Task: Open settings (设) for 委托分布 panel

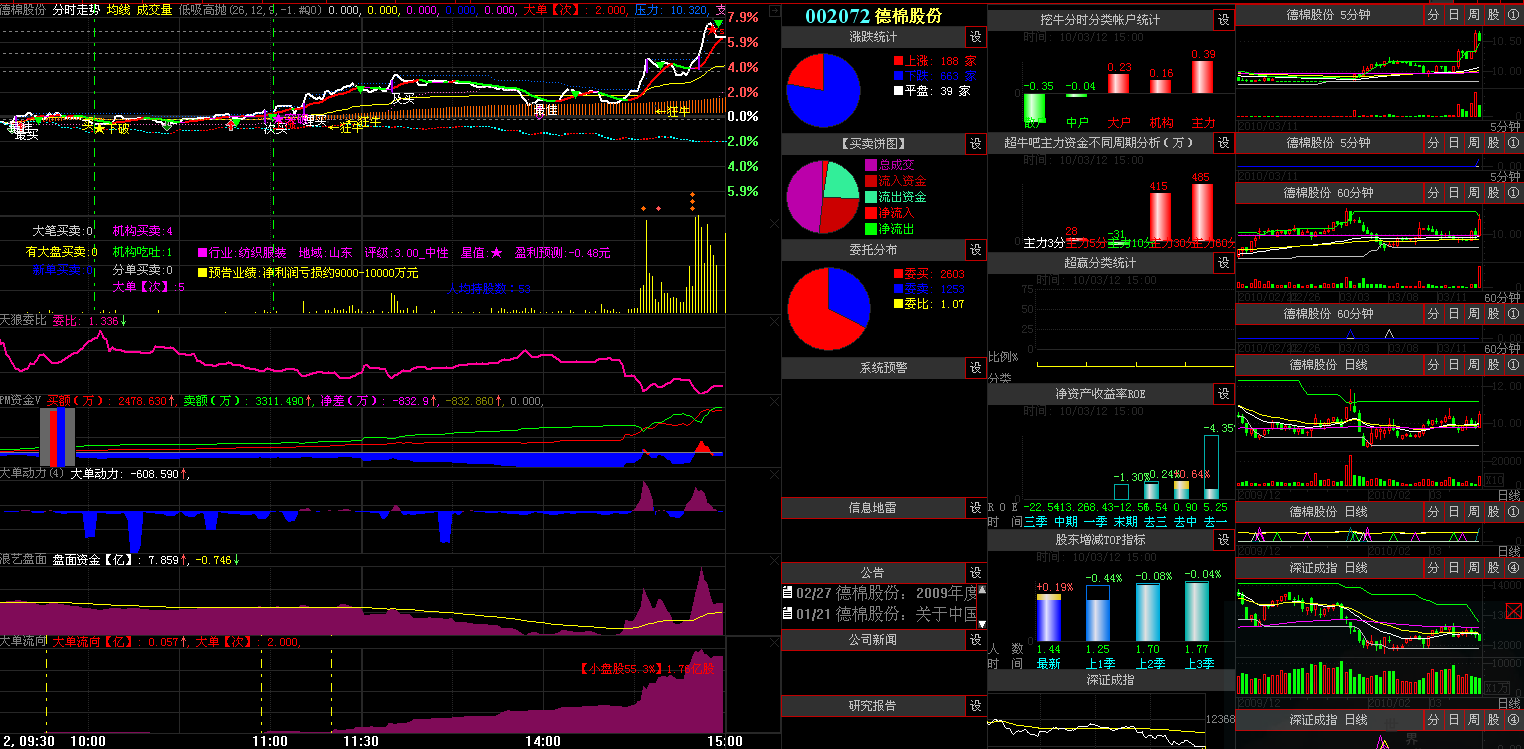Action: pos(976,250)
